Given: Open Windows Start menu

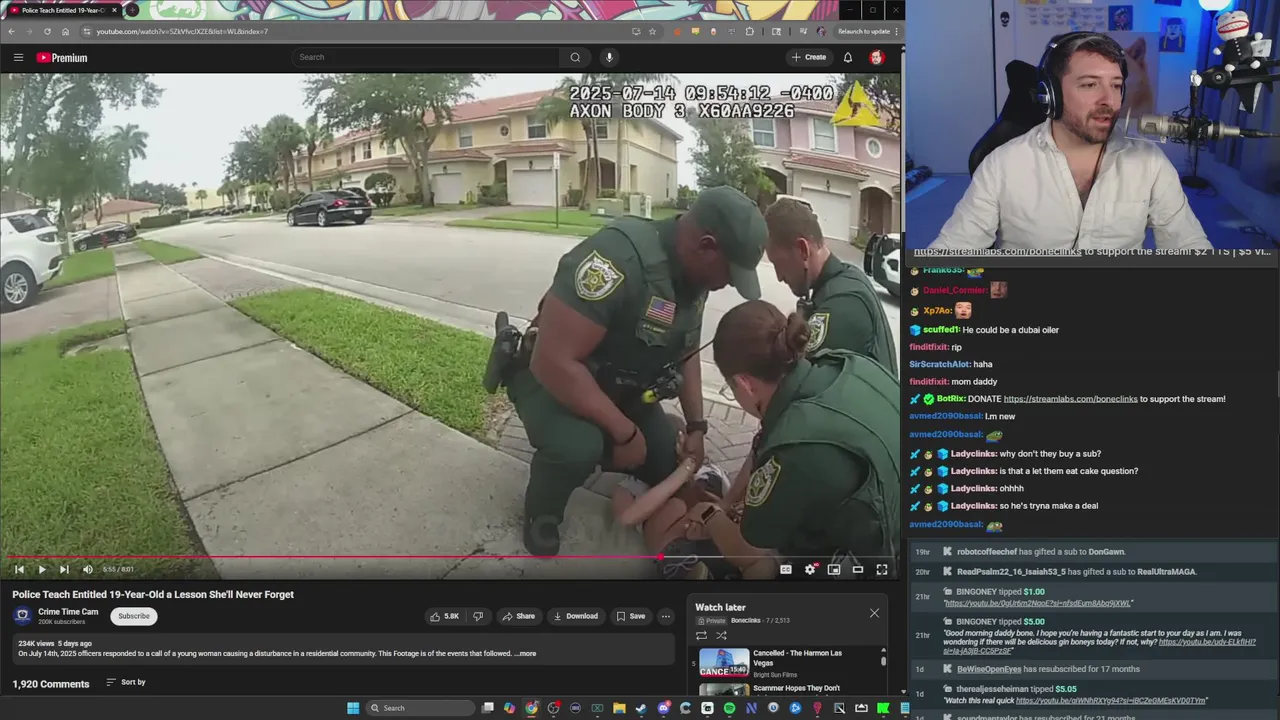Looking at the screenshot, I should 352,708.
